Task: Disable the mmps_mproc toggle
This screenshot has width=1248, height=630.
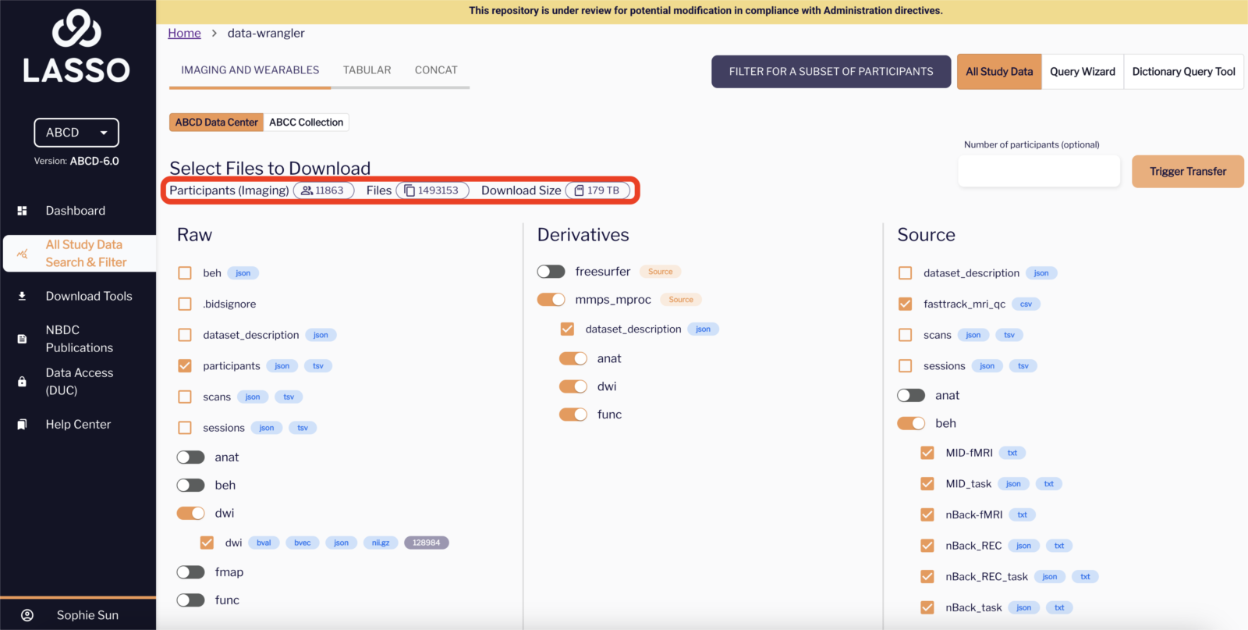Action: click(x=550, y=299)
